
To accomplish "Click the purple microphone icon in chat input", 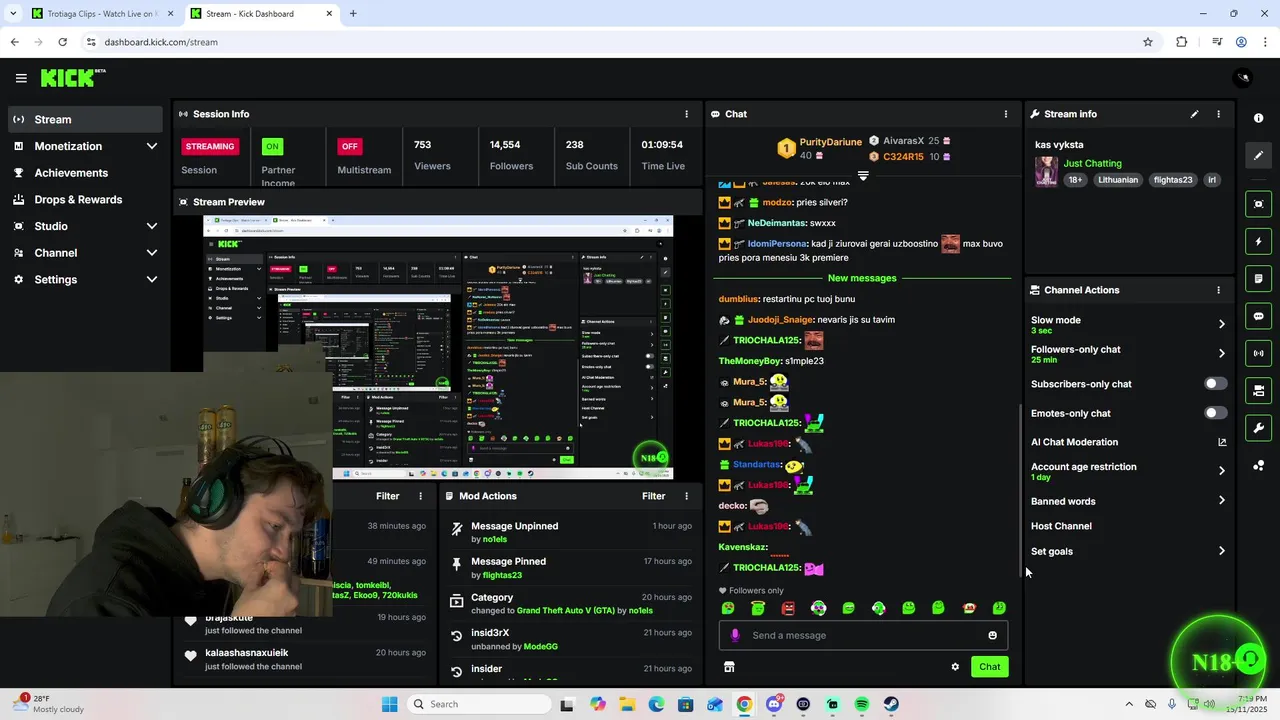I will point(735,635).
